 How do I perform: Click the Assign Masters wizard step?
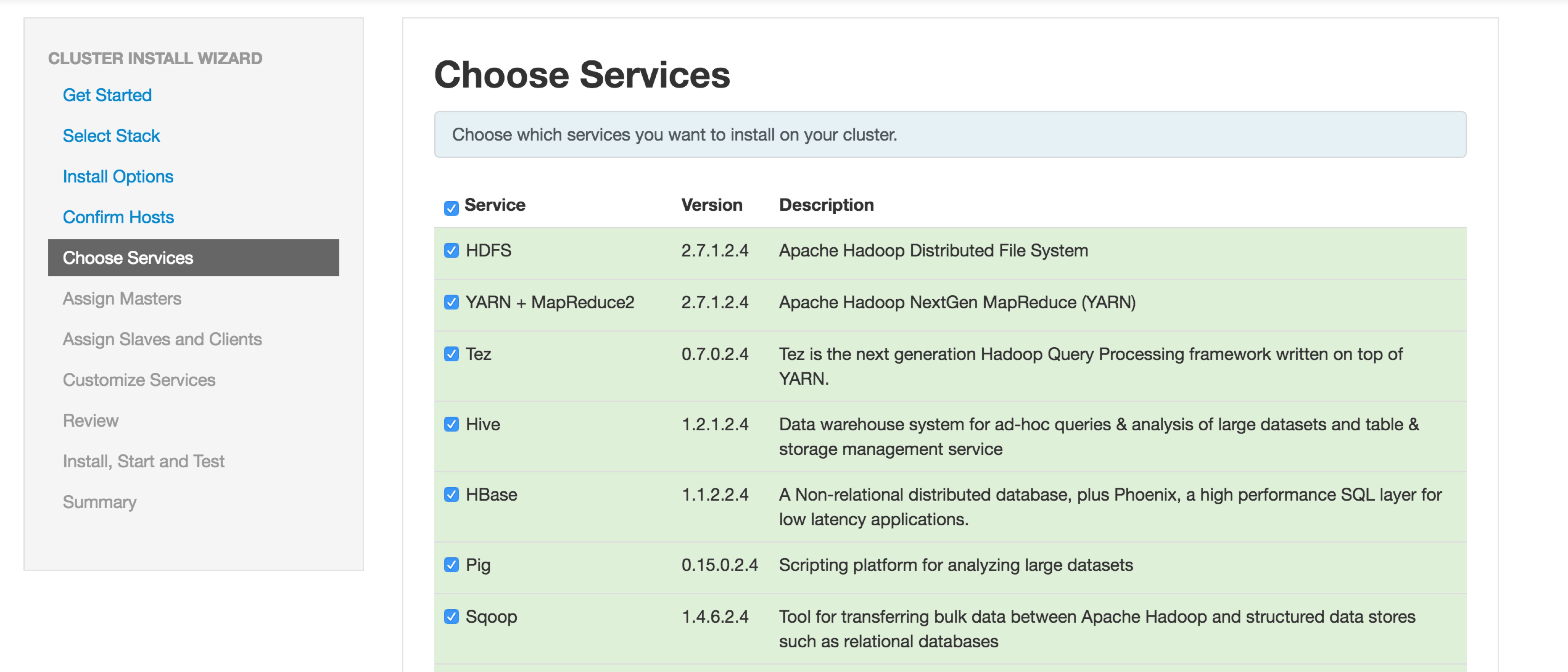click(x=122, y=299)
